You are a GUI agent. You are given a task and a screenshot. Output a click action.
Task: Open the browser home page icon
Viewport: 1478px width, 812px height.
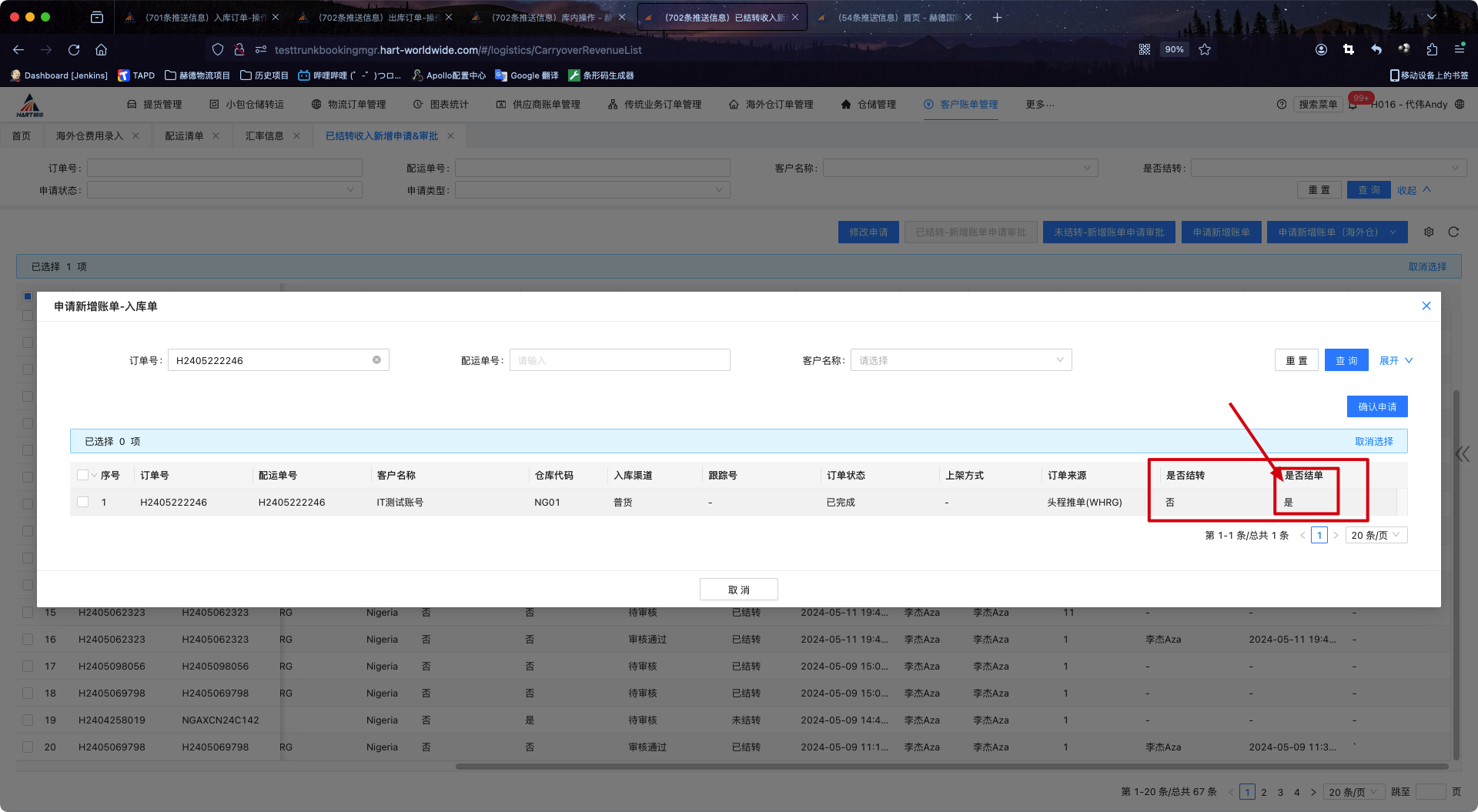tap(101, 50)
